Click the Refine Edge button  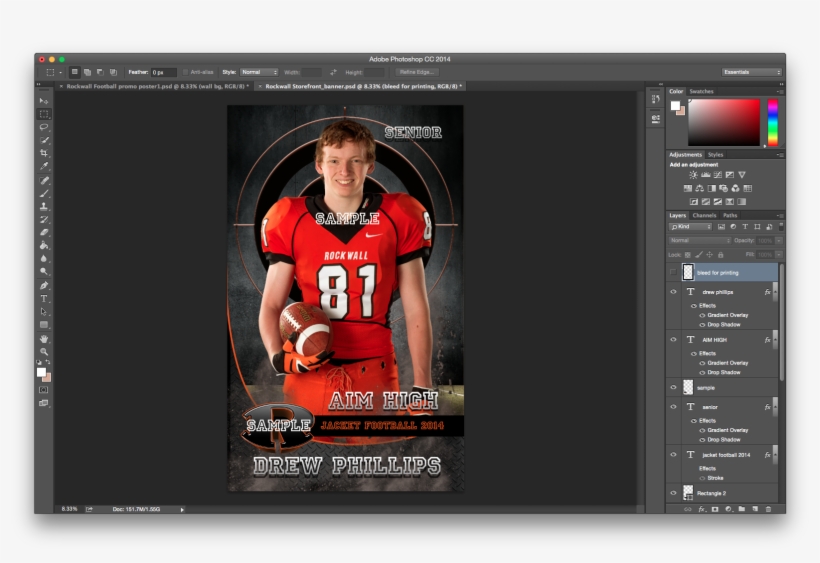pos(417,72)
